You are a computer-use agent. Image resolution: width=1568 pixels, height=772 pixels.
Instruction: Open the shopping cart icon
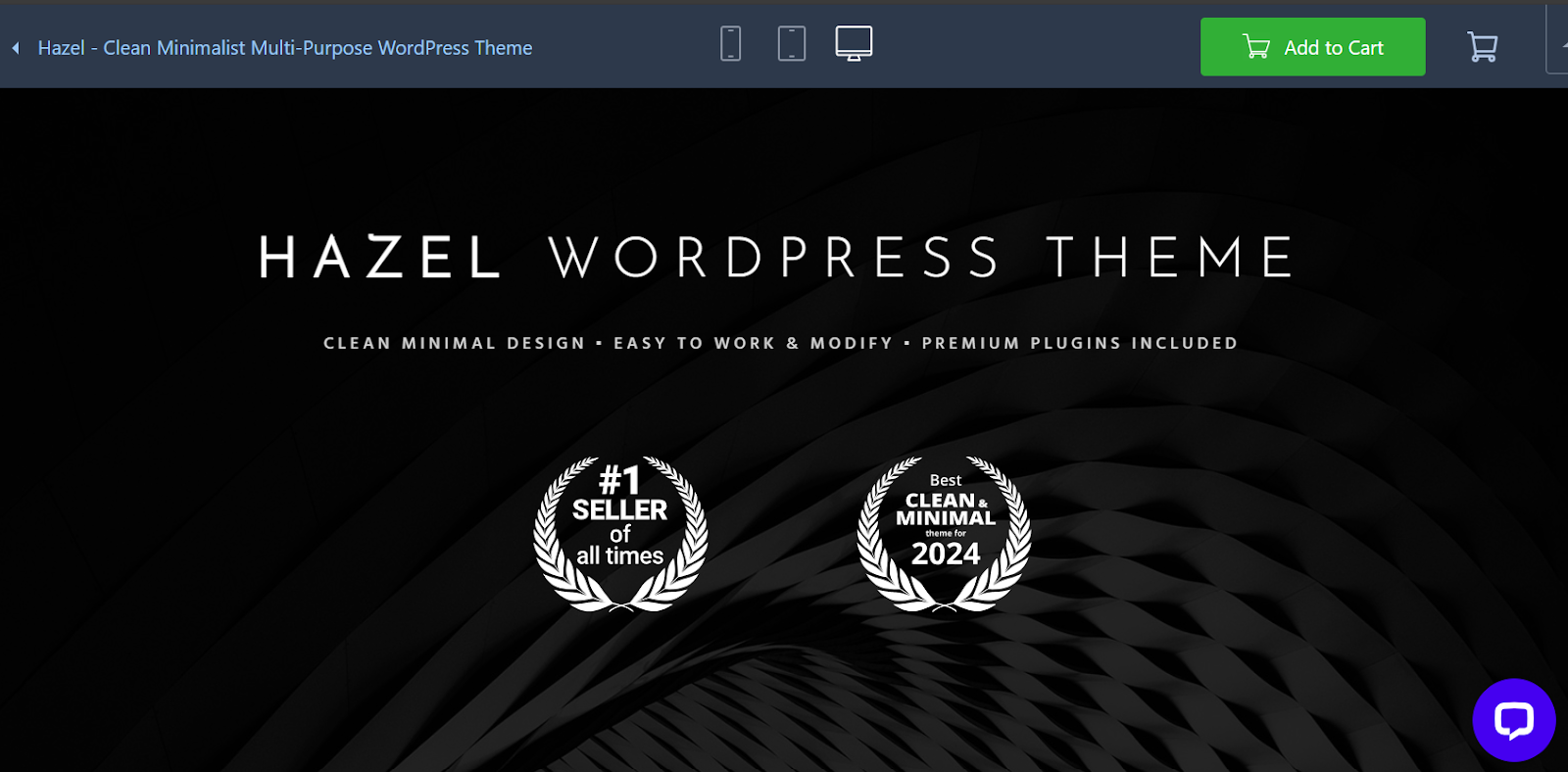pyautogui.click(x=1482, y=47)
